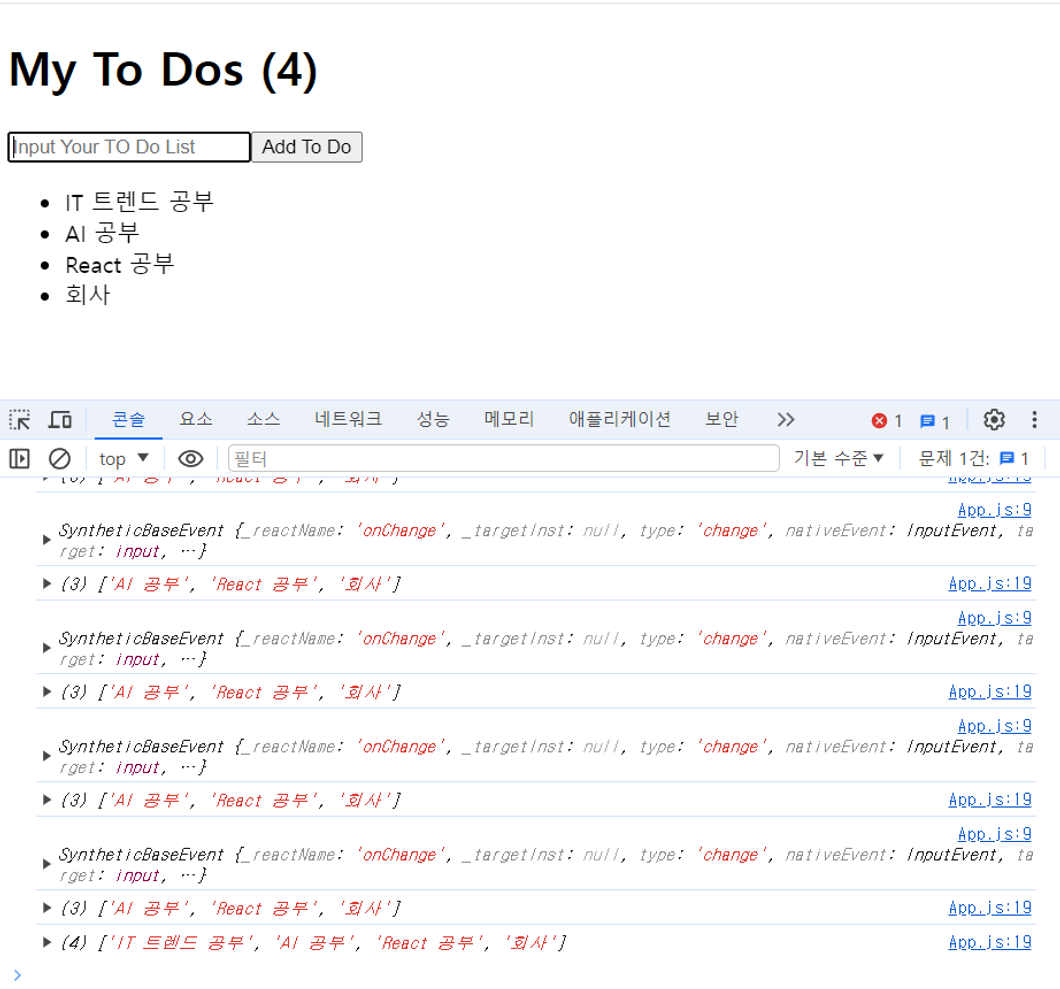Viewport: 1060px width, 989px height.
Task: Clear the console with the ban icon
Action: [x=59, y=459]
